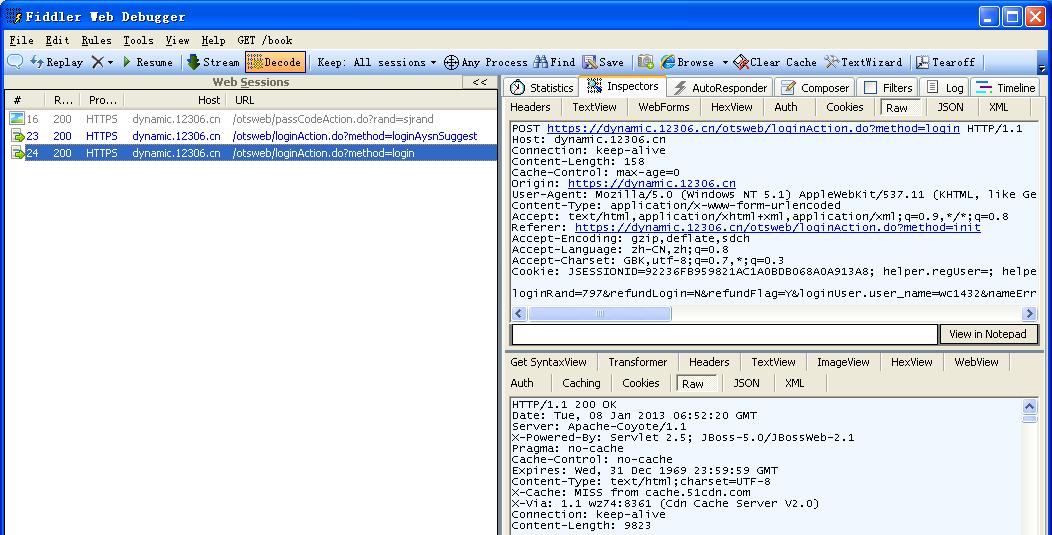Click request horizontal scrollbar thumb
Image resolution: width=1052 pixels, height=535 pixels.
click(600, 313)
